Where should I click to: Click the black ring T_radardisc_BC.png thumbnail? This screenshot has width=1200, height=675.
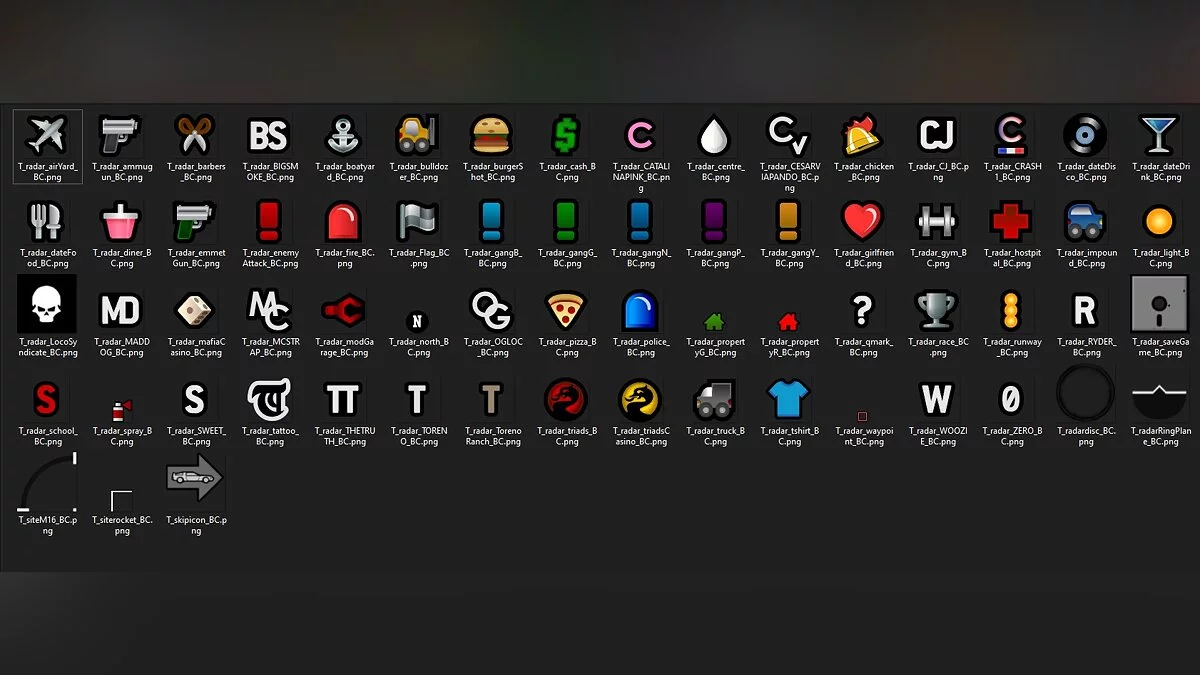1085,396
